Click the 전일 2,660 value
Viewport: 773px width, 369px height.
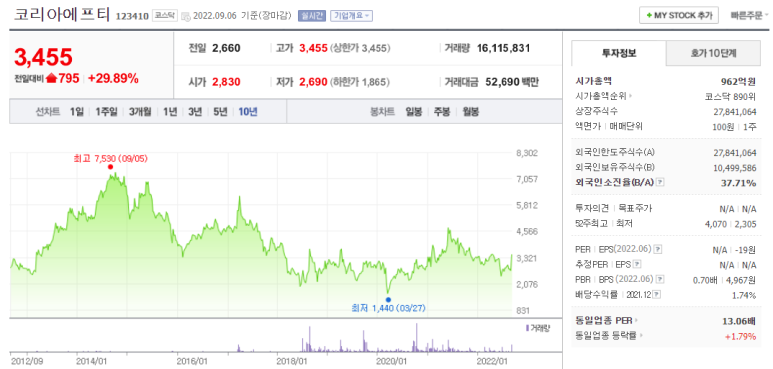click(226, 48)
